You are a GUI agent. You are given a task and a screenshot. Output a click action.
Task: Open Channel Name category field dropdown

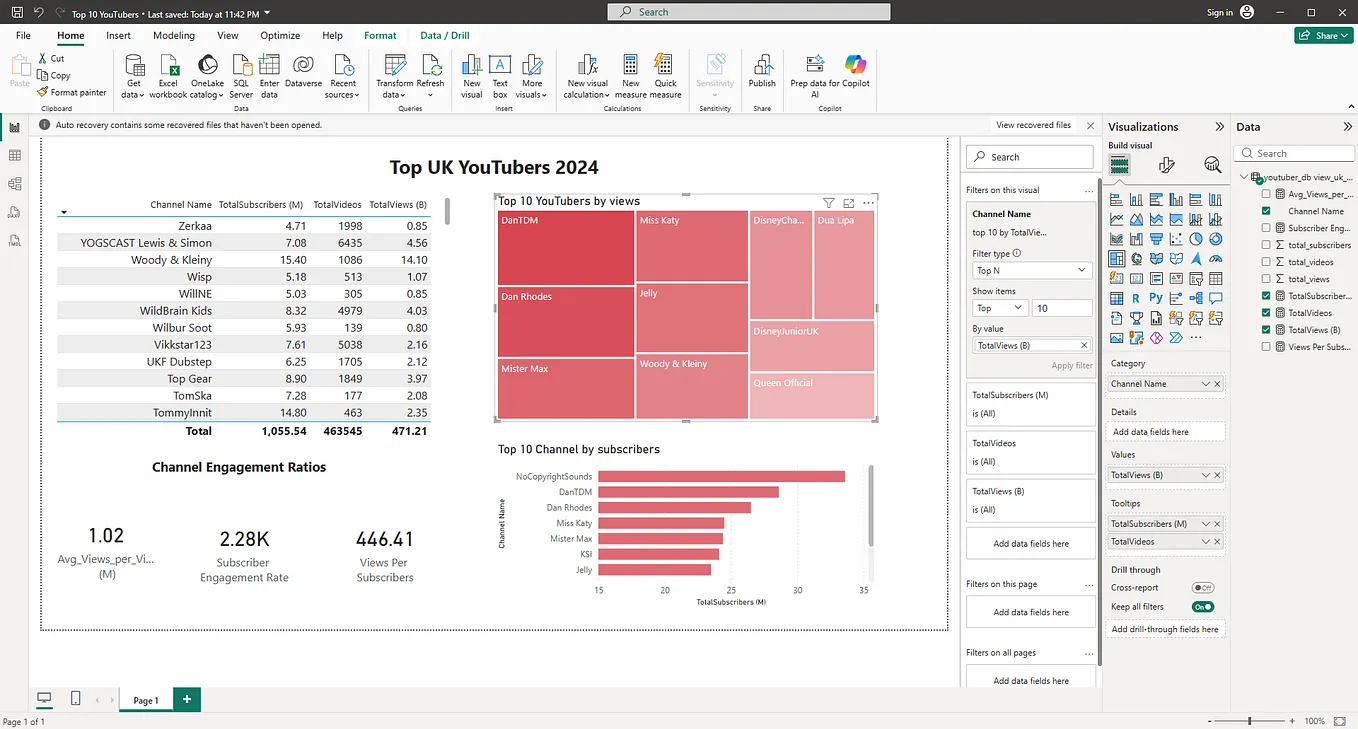[1206, 384]
